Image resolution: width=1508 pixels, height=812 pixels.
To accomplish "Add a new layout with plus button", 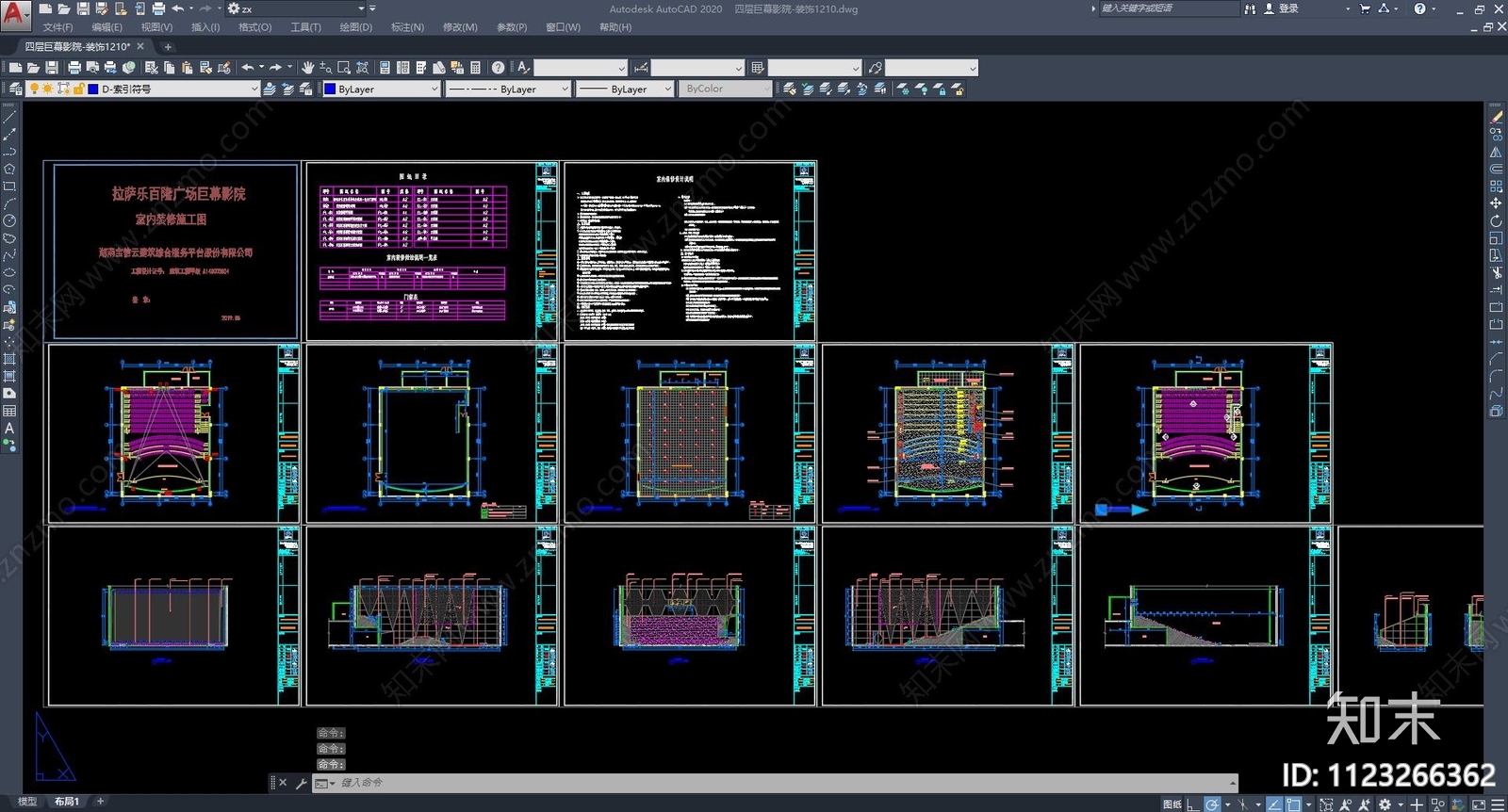I will click(100, 802).
